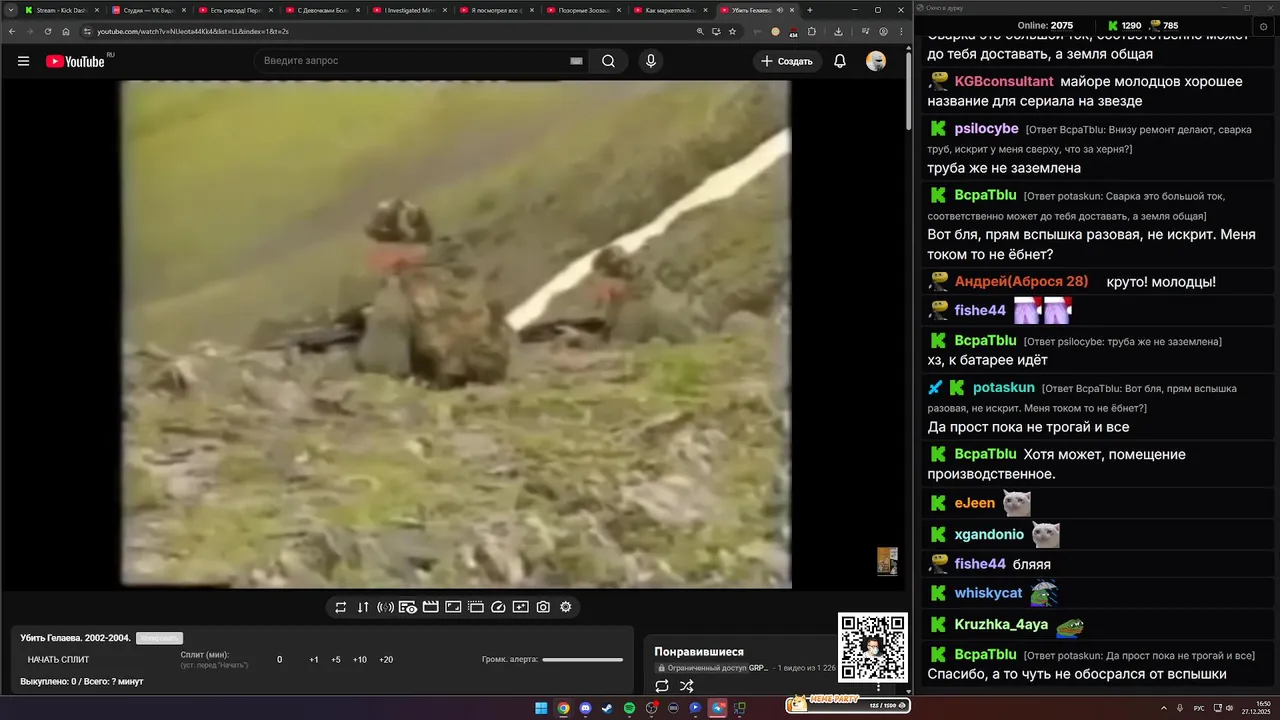
Task: Open the player toolbar settings gear
Action: tap(566, 607)
